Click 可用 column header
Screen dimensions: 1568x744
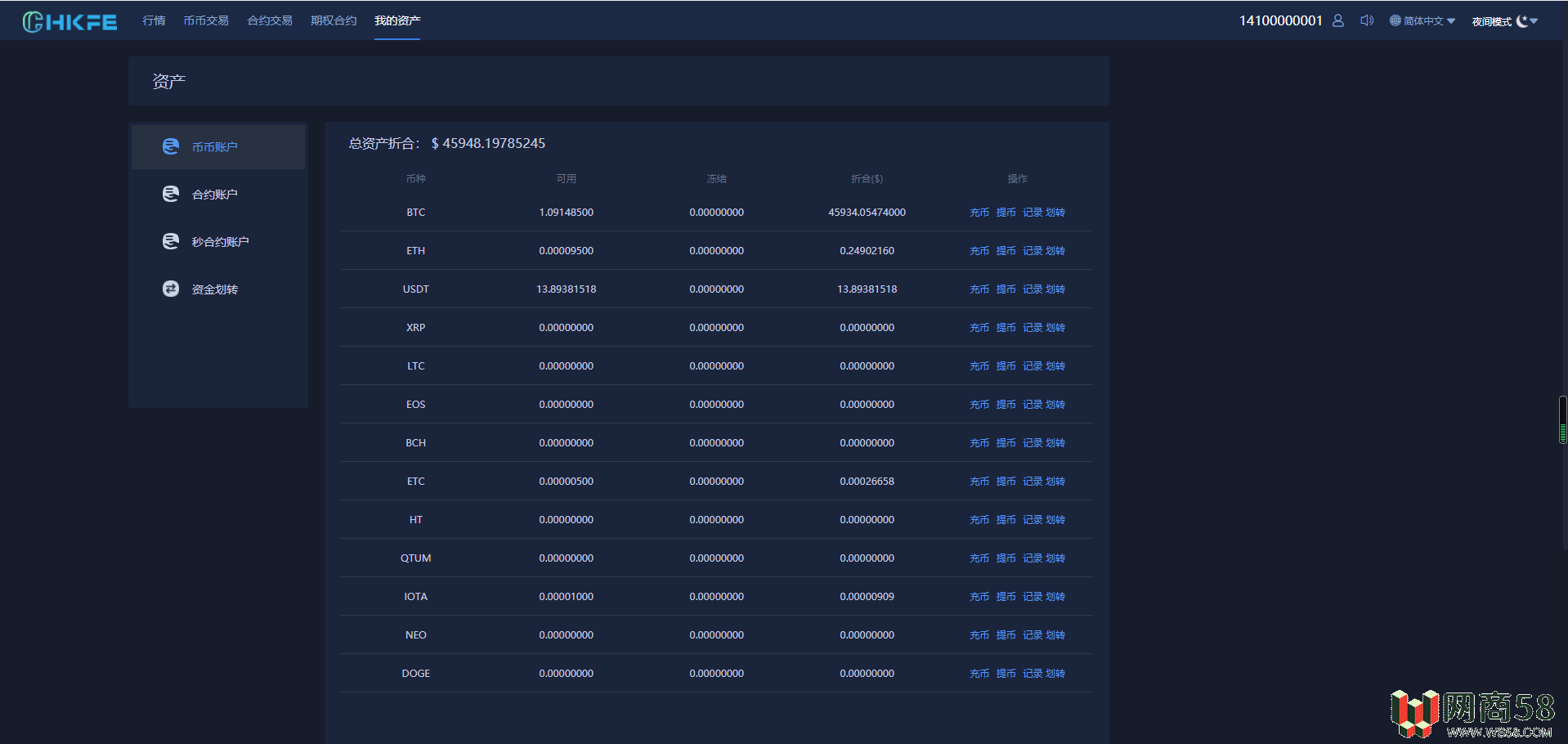(567, 178)
